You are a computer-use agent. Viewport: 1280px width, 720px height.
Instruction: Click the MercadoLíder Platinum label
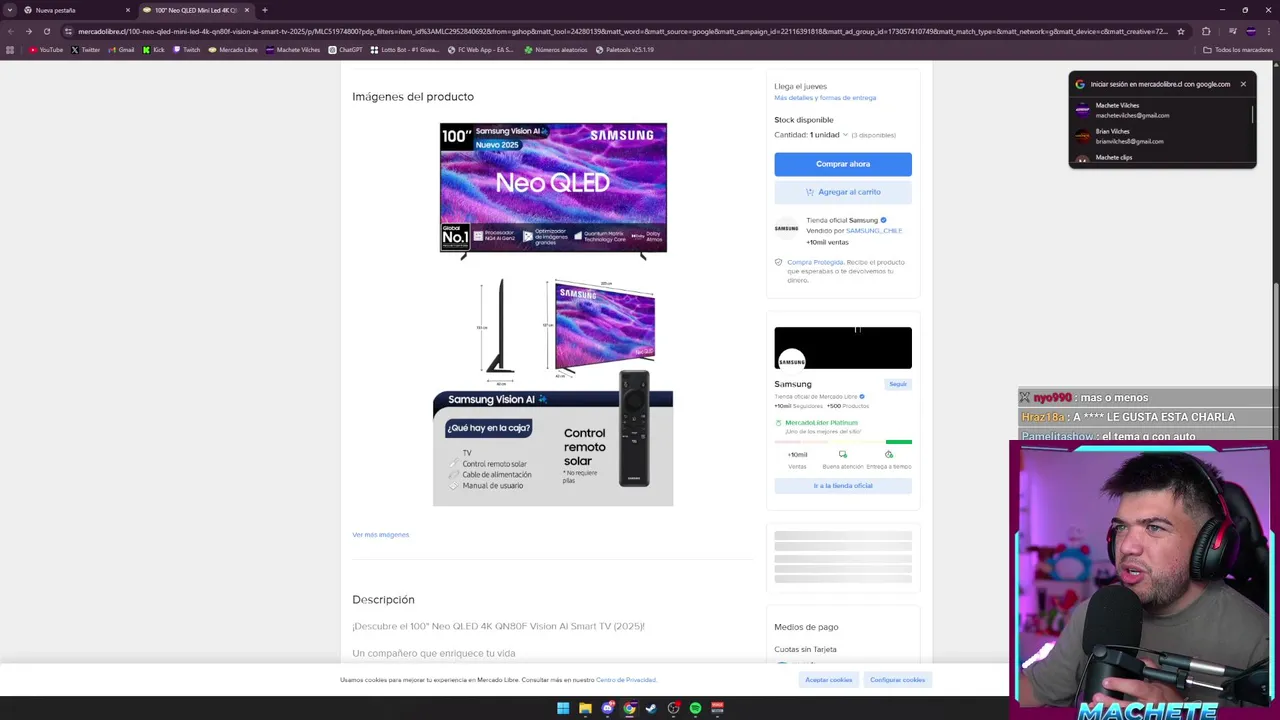(821, 423)
